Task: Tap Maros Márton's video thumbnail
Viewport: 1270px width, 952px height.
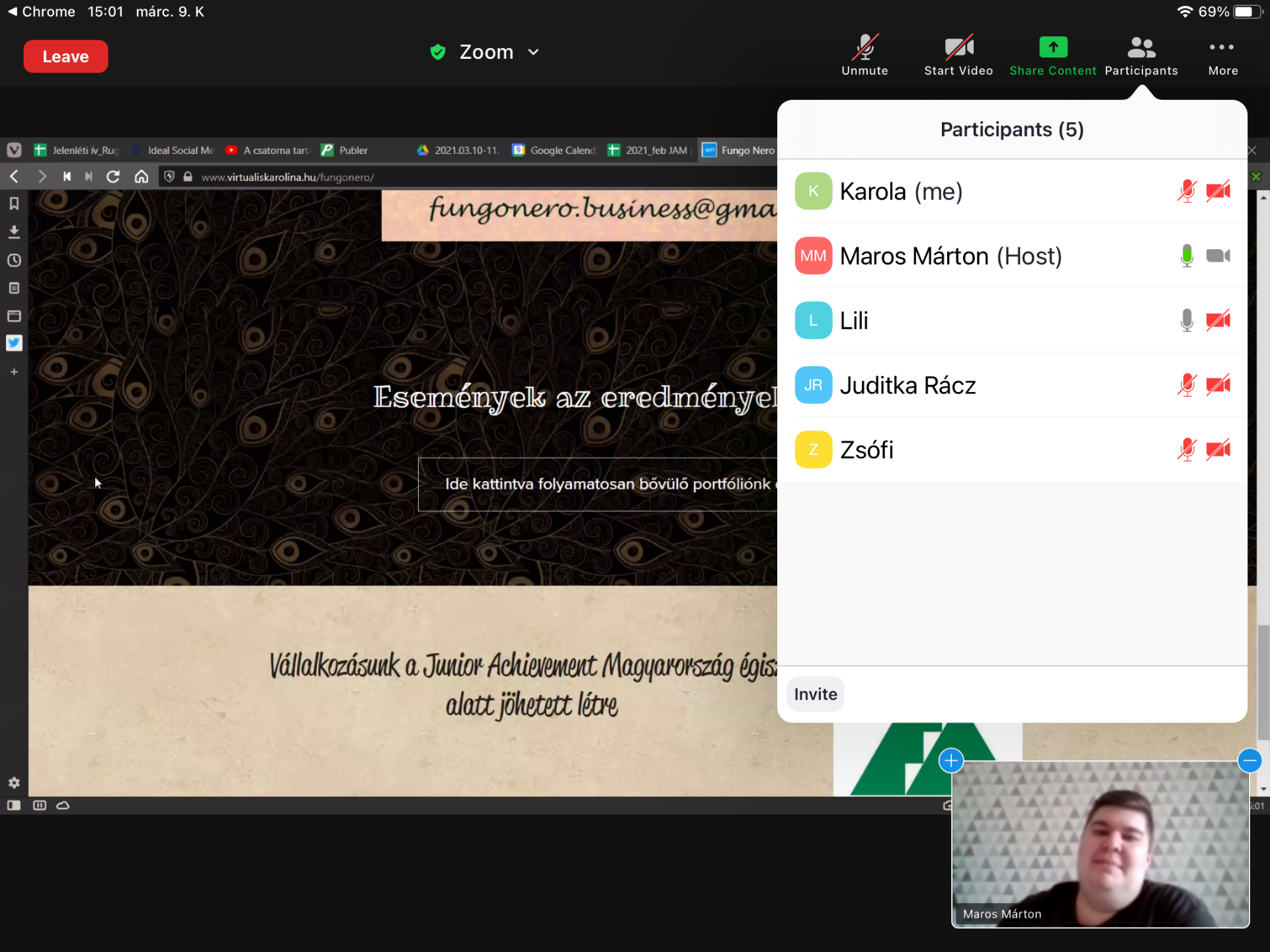Action: 1099,844
